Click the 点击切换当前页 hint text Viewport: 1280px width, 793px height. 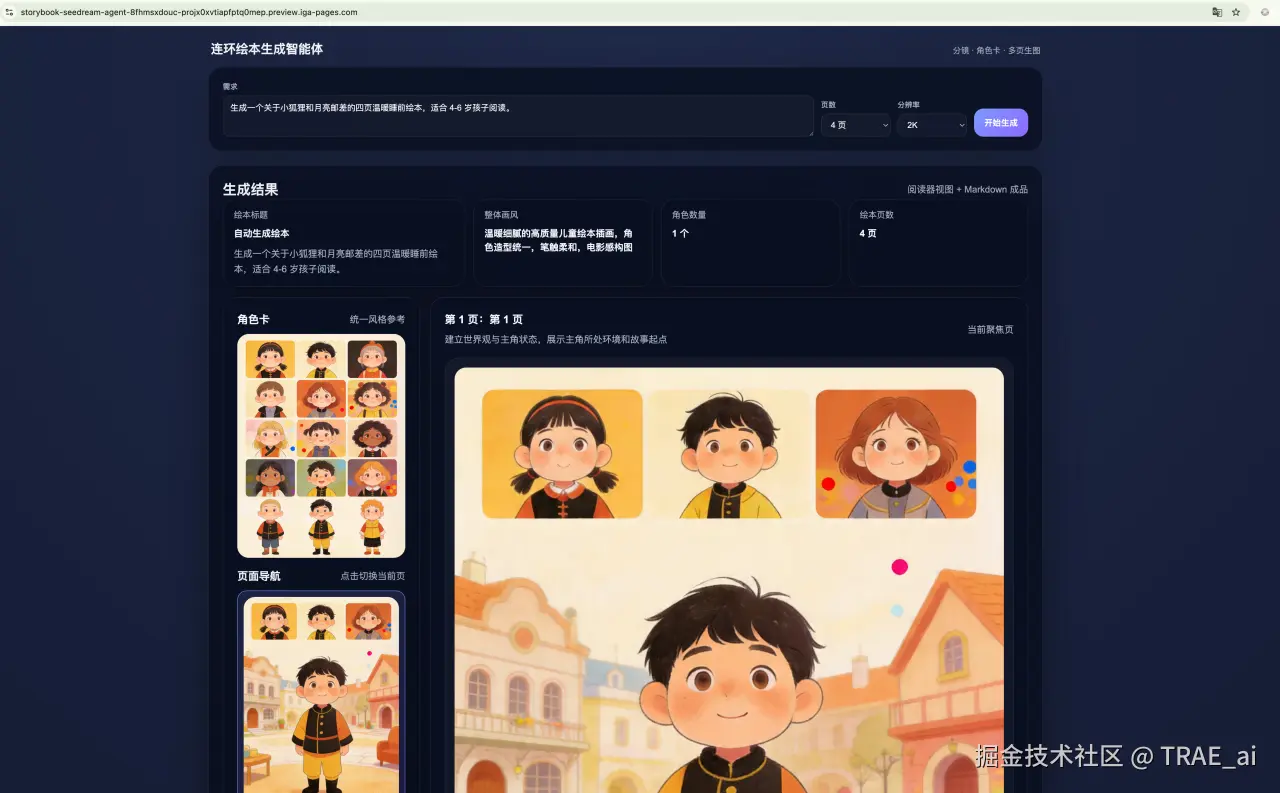coord(372,576)
